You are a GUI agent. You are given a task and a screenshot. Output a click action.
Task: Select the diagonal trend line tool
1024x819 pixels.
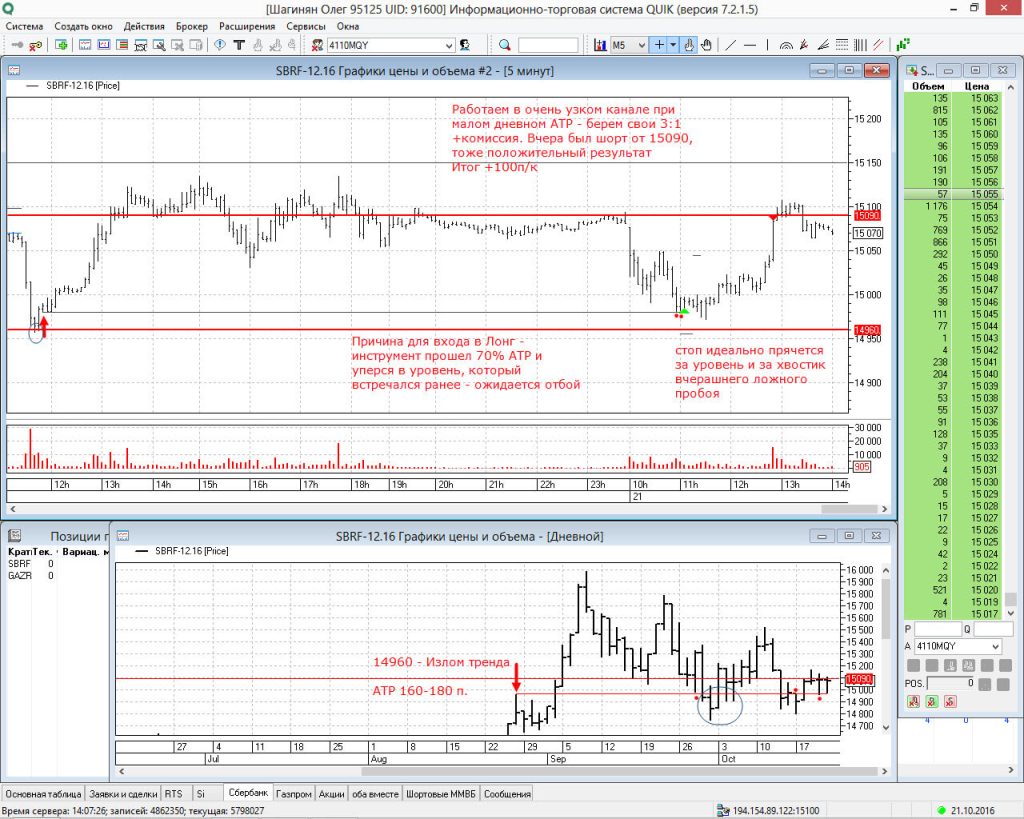pos(731,45)
